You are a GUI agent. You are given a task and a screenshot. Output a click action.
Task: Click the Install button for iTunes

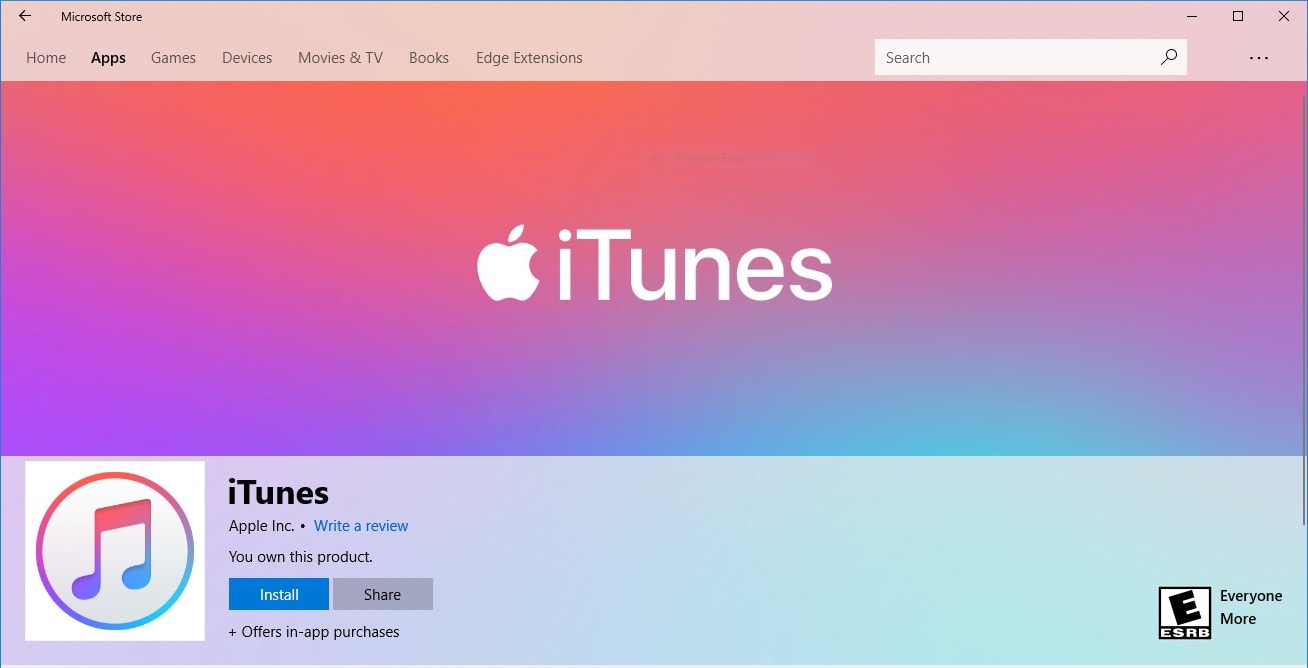point(279,594)
